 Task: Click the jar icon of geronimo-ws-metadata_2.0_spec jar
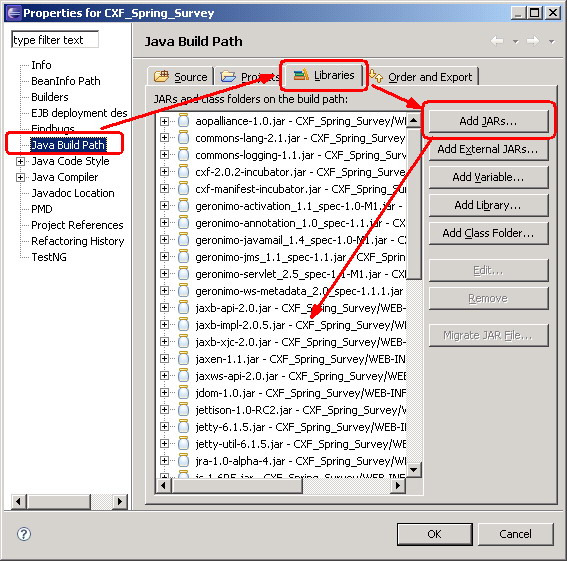coord(183,291)
